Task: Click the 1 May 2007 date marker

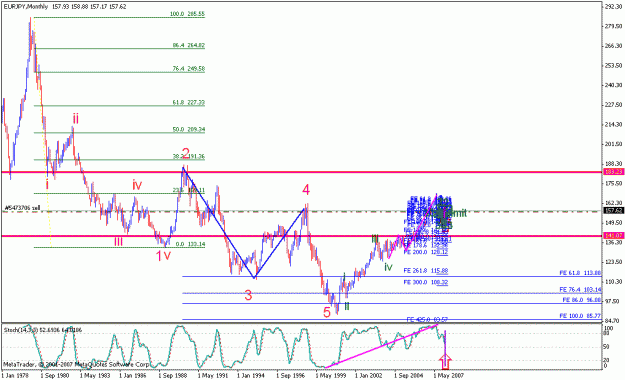Action: (x=448, y=376)
